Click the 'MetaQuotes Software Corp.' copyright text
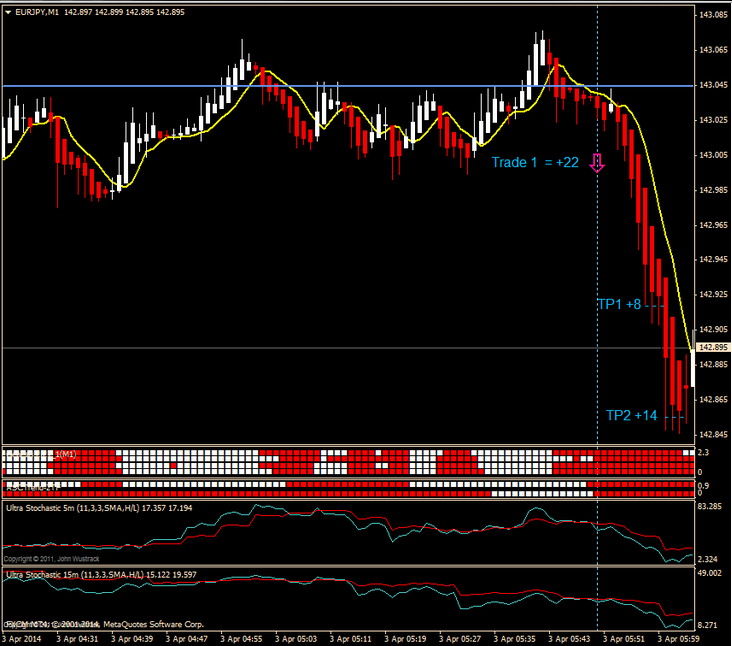Image resolution: width=732 pixels, height=646 pixels. (x=154, y=625)
